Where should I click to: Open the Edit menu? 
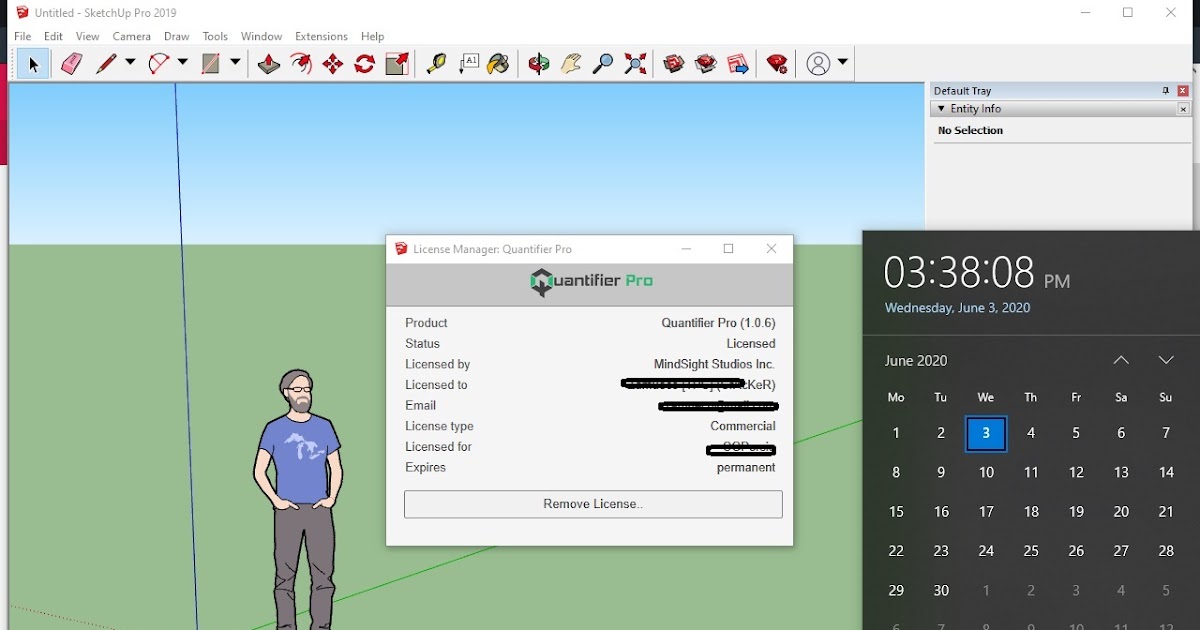(x=53, y=37)
